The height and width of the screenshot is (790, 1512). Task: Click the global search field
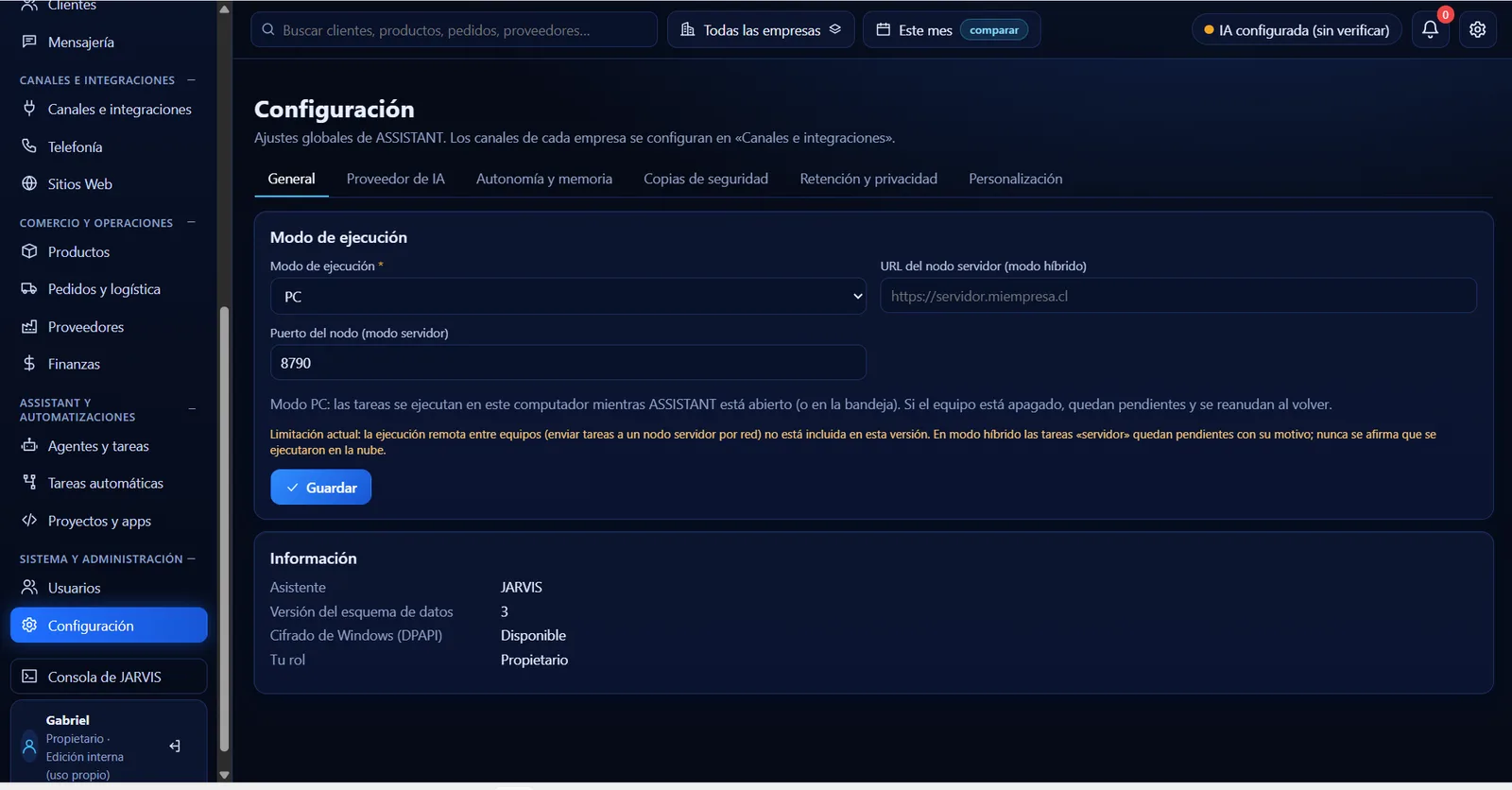454,29
